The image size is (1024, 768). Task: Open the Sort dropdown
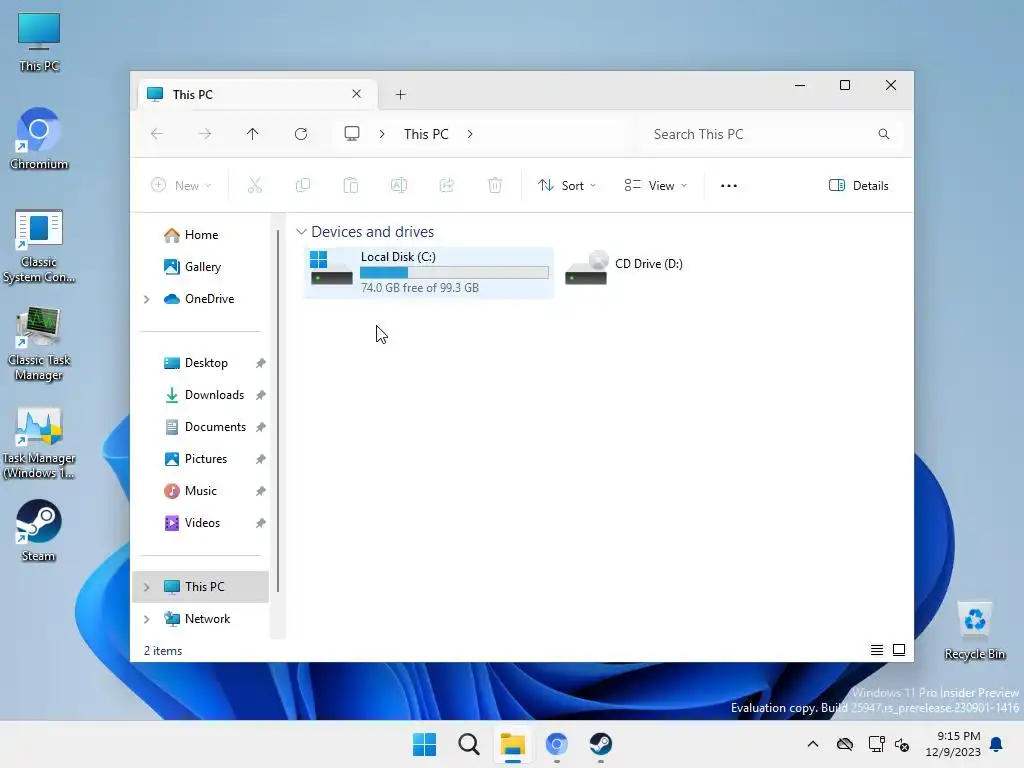pos(566,185)
